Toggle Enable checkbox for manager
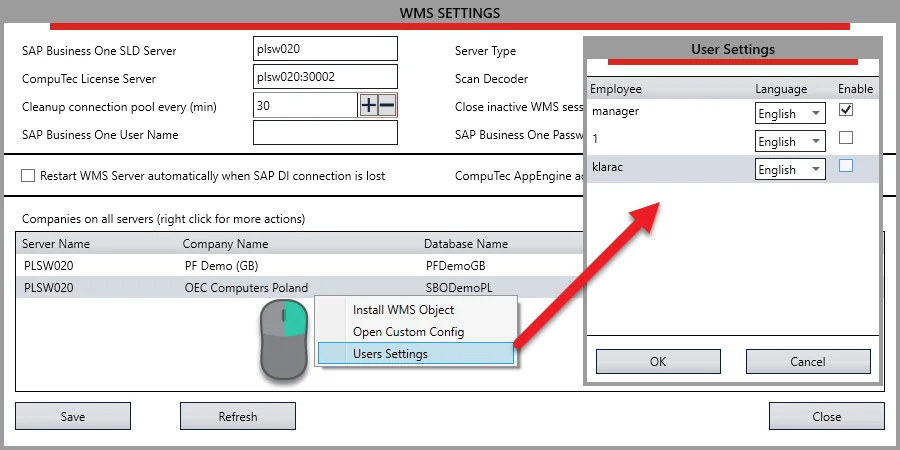Viewport: 900px width, 450px height. pos(845,110)
